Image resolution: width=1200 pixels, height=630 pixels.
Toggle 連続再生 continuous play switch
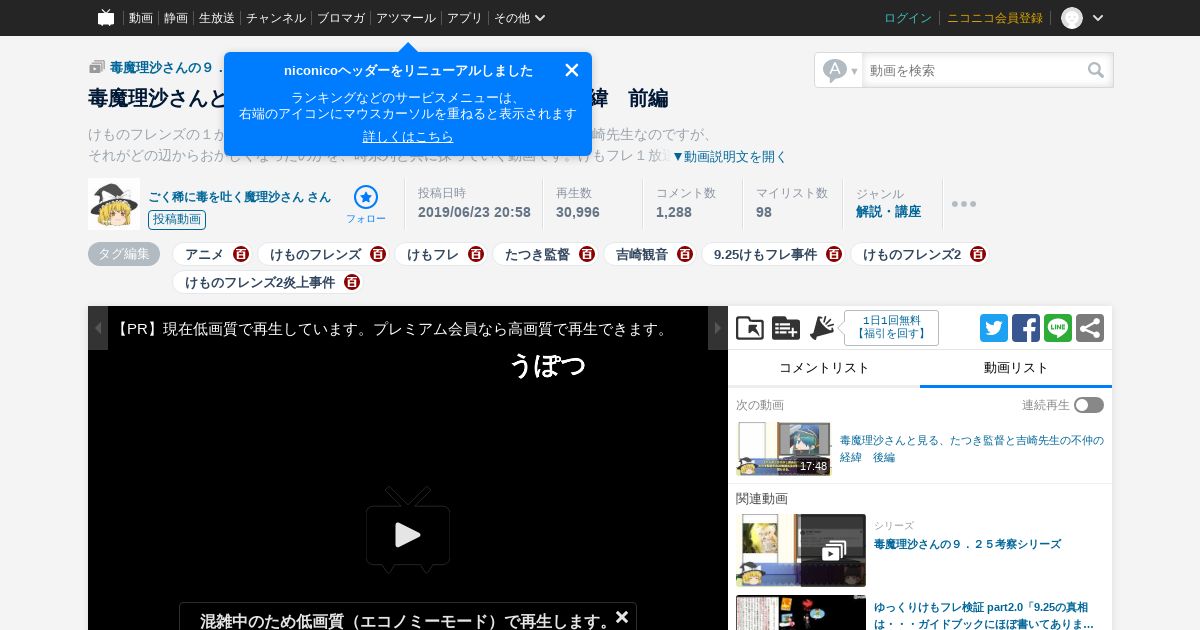tap(1089, 405)
